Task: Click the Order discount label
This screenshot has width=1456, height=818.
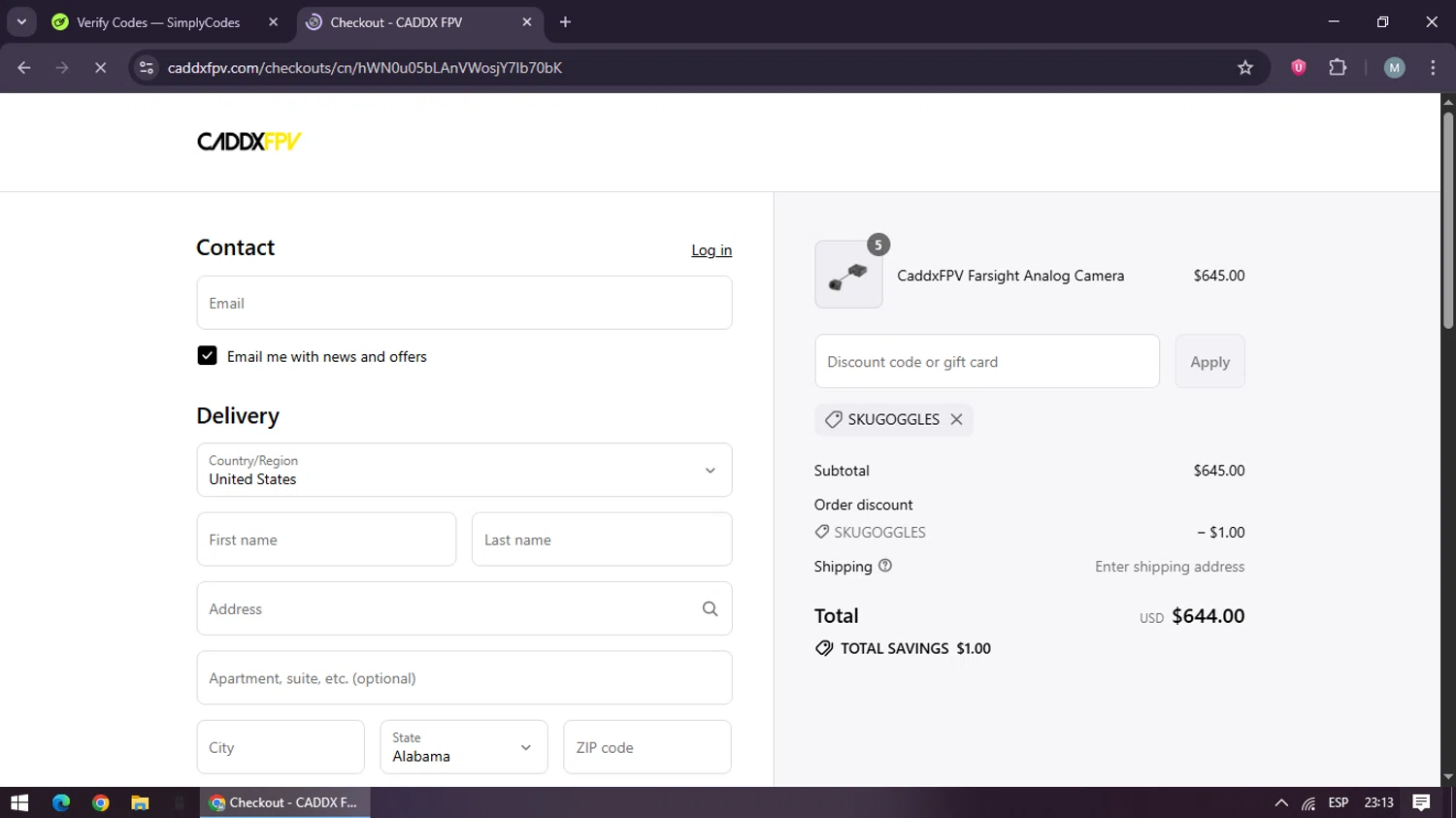Action: click(x=864, y=505)
